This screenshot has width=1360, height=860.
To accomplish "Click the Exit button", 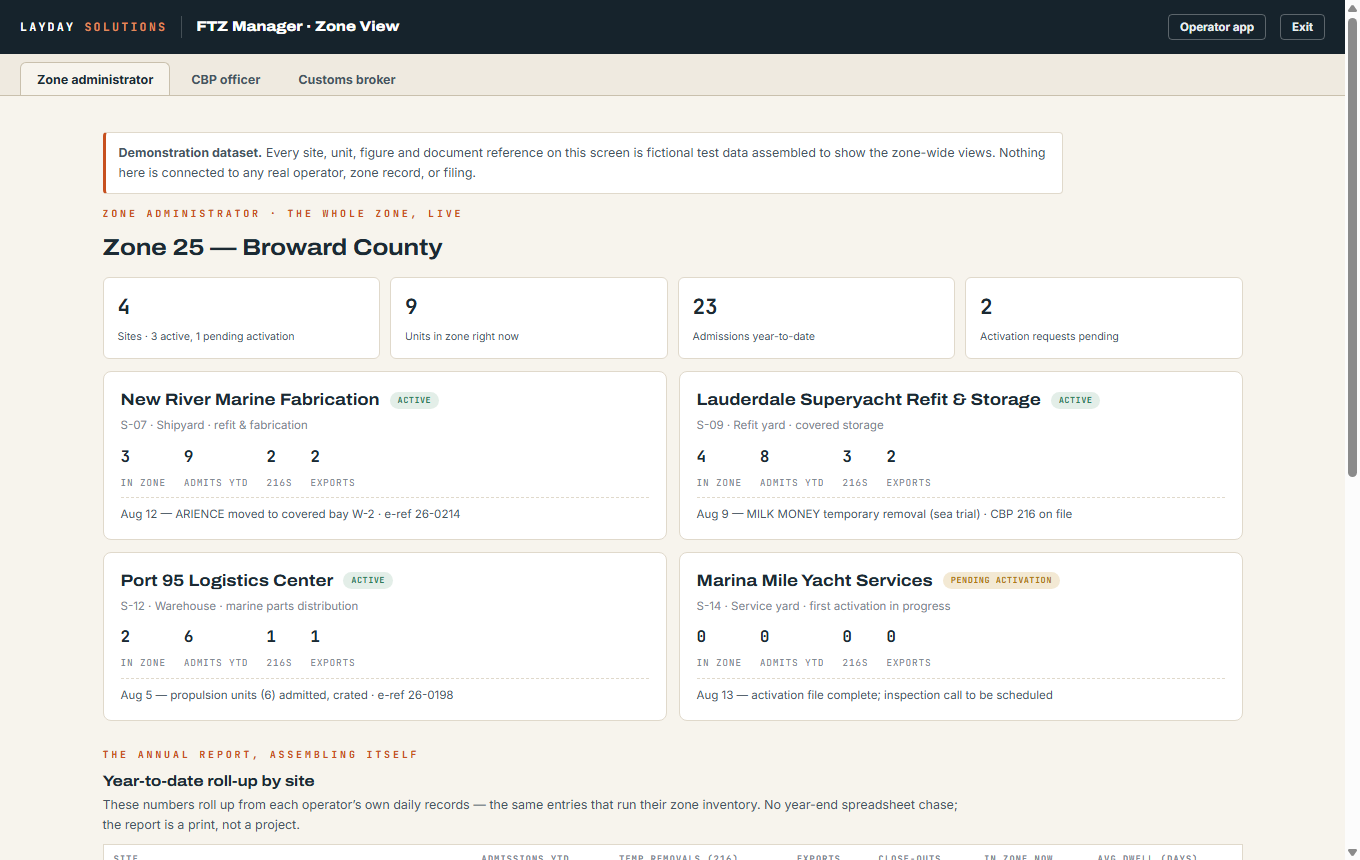I will click(x=1302, y=27).
